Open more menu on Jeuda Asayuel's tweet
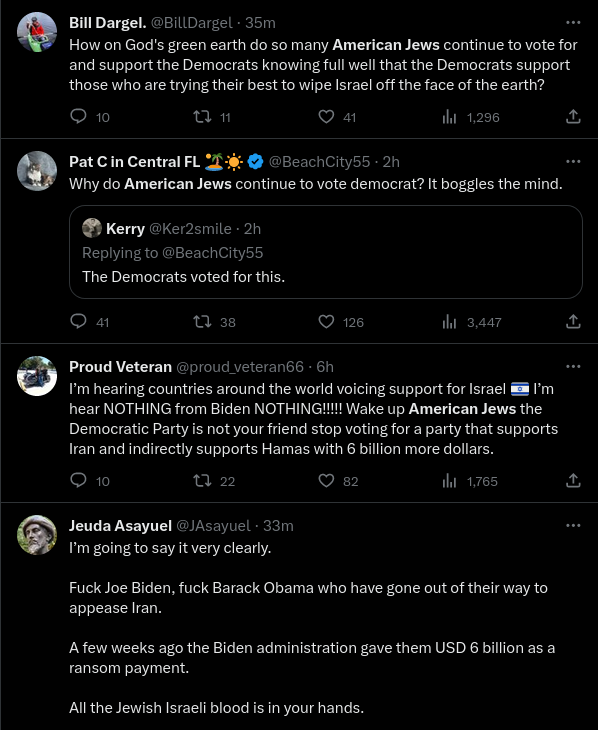Image resolution: width=598 pixels, height=730 pixels. click(573, 526)
